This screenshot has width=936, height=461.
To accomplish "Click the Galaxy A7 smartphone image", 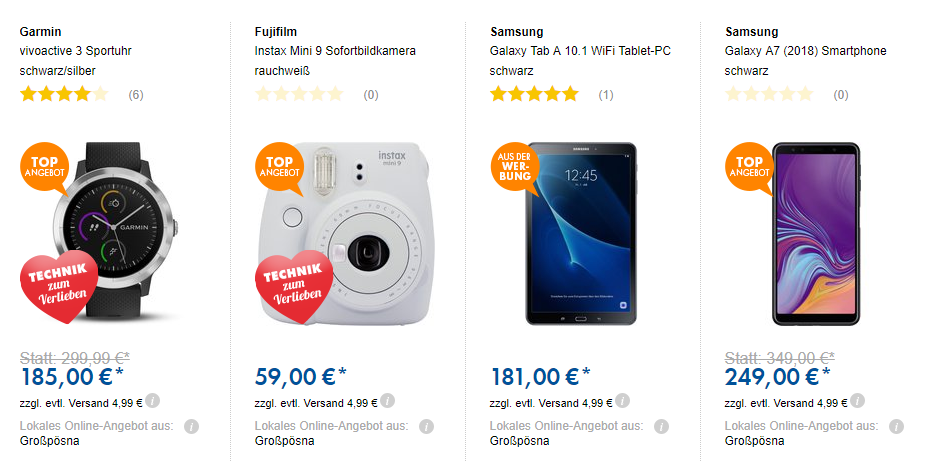I will coord(817,230).
